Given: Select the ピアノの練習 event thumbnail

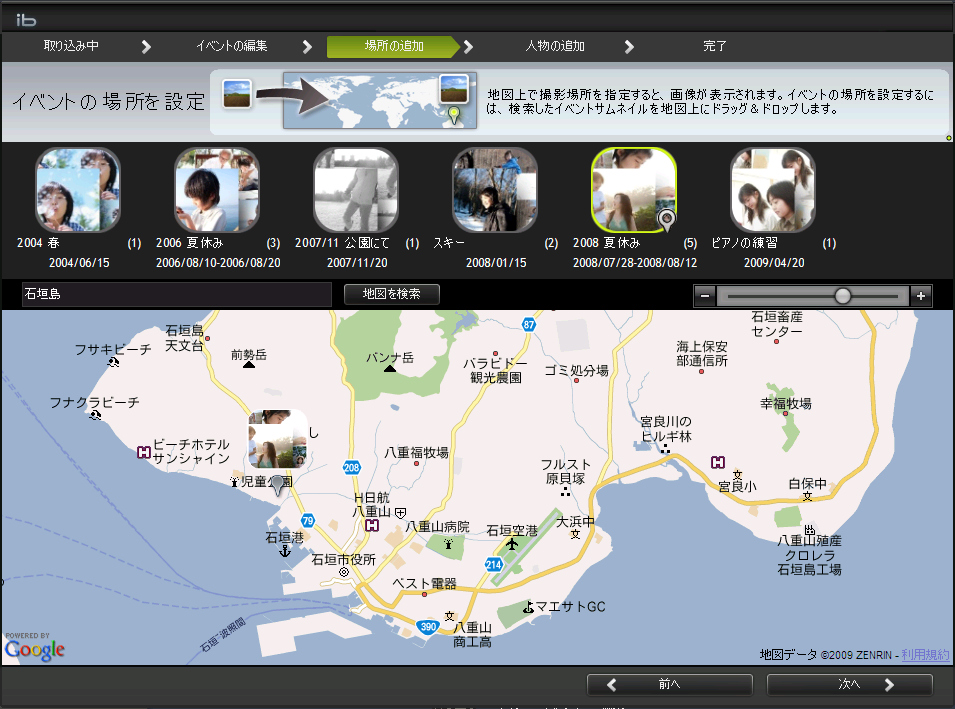Looking at the screenshot, I should point(773,189).
